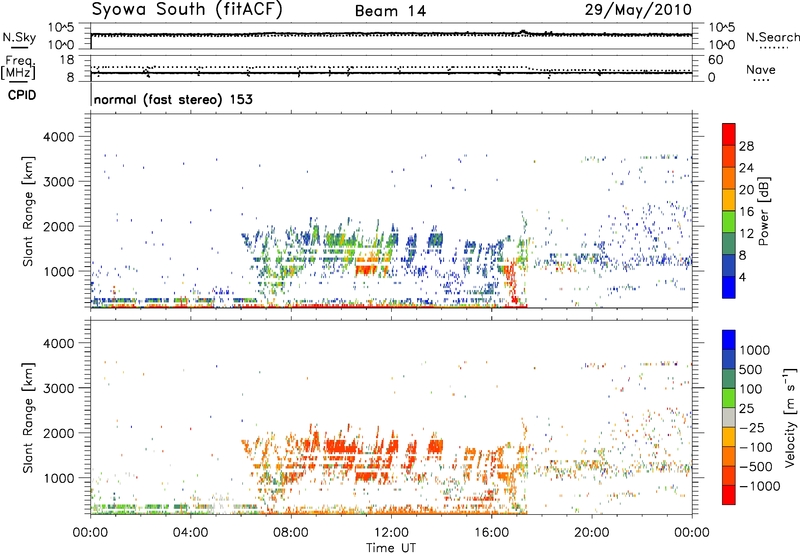Click the light green 12–16 dB Power color segment
This screenshot has width=800, height=554.
(x=729, y=221)
